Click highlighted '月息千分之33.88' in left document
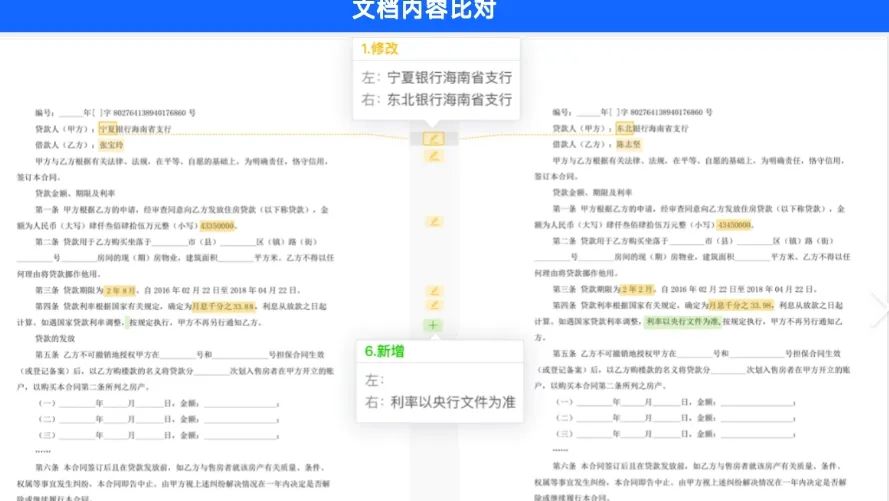Image resolution: width=889 pixels, height=501 pixels. click(223, 307)
